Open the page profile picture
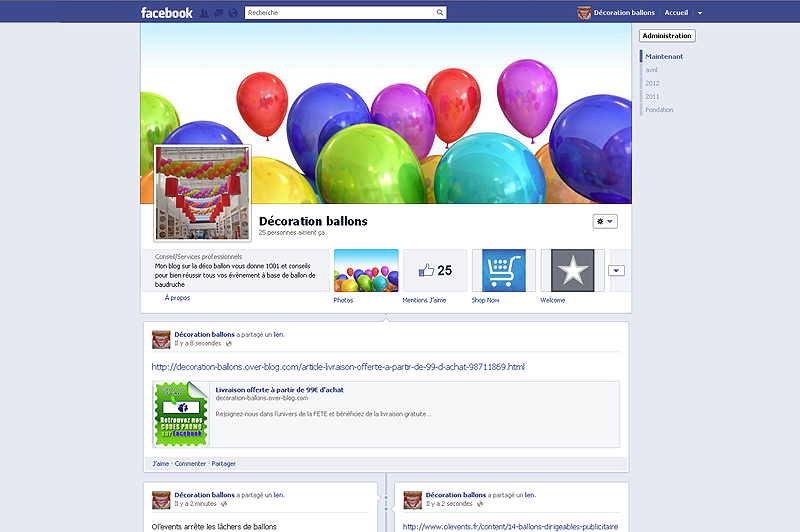The height and width of the screenshot is (532, 800). [x=203, y=193]
